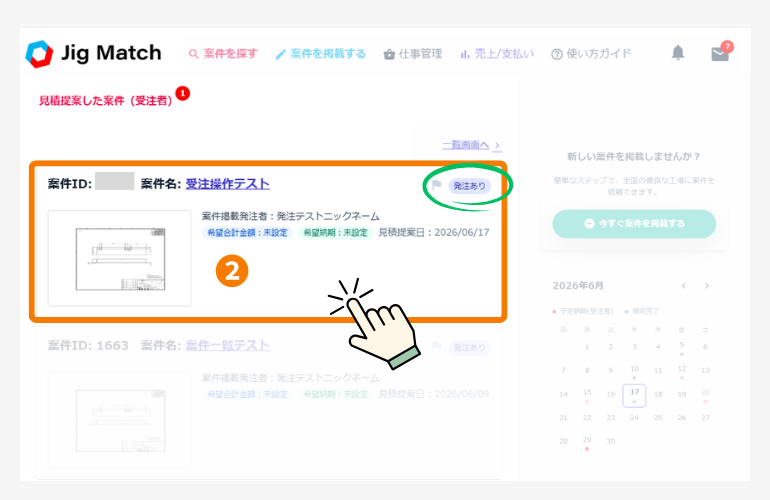Select June 10 on calendar

[634, 370]
